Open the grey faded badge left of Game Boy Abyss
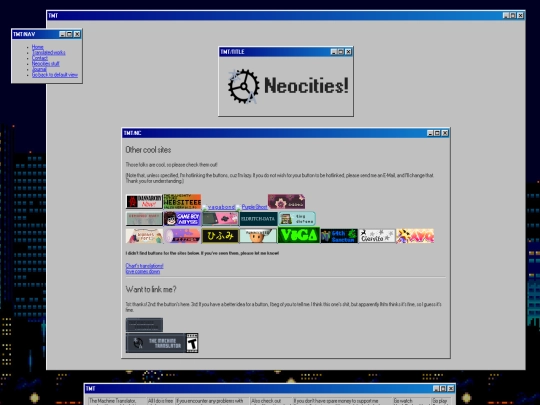The width and height of the screenshot is (540, 405). pyautogui.click(x=144, y=219)
